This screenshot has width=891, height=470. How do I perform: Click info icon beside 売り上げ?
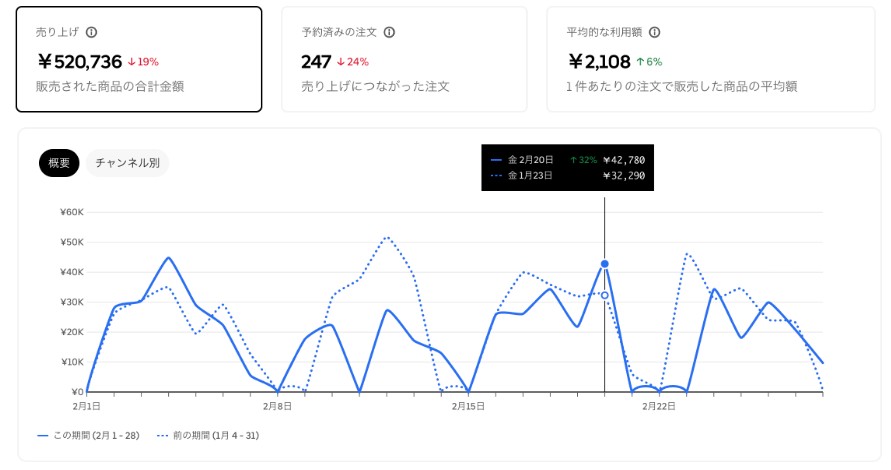(x=91, y=32)
